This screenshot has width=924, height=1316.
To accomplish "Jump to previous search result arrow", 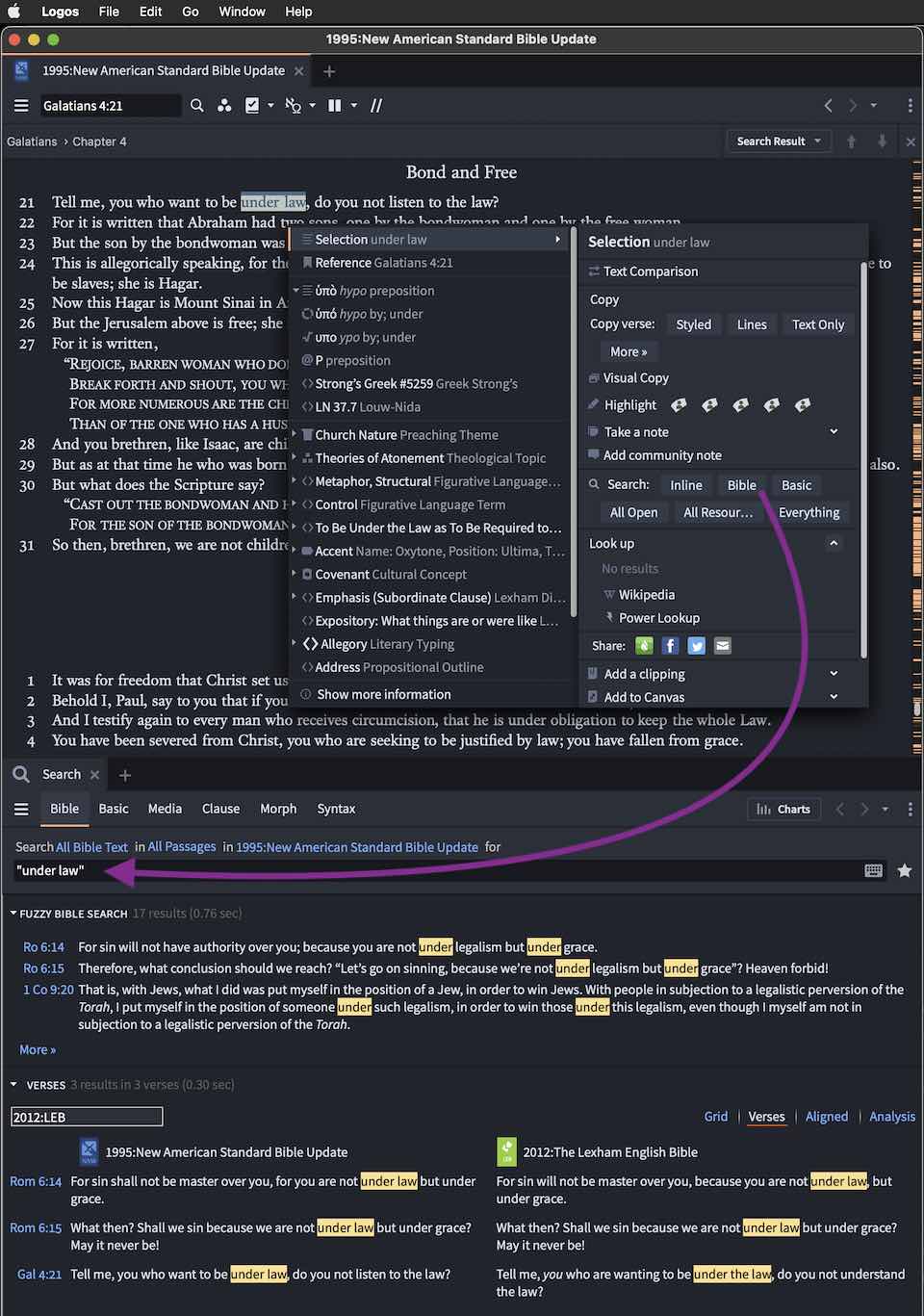I will [x=851, y=142].
